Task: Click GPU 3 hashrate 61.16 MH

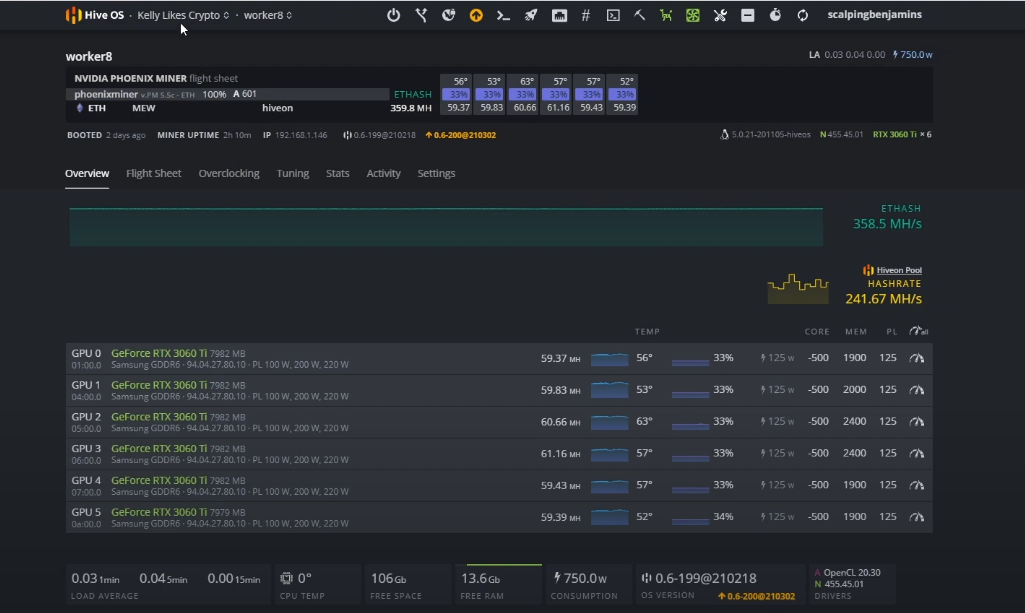Action: tap(560, 454)
